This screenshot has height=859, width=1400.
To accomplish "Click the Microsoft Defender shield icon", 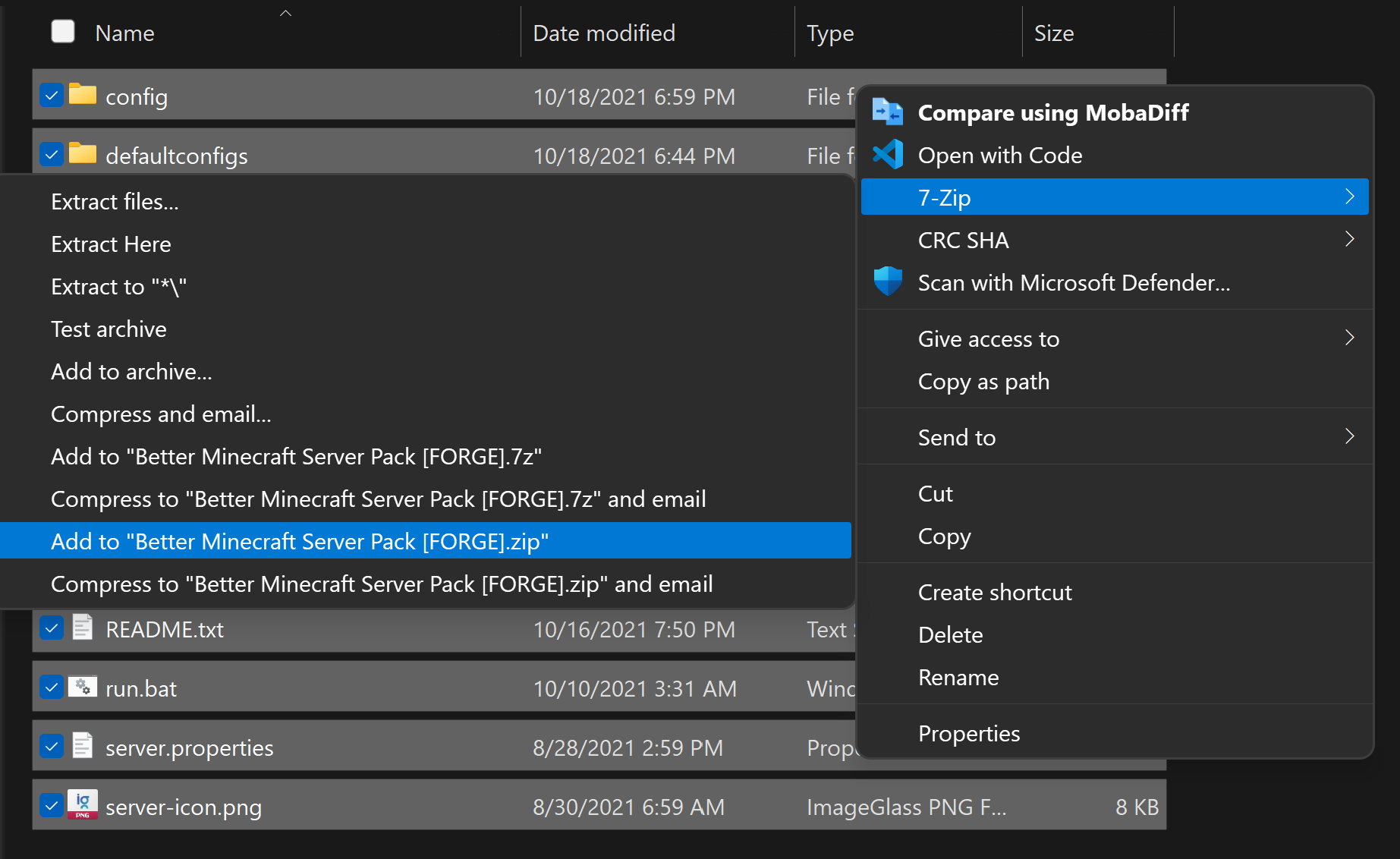I will 887,282.
